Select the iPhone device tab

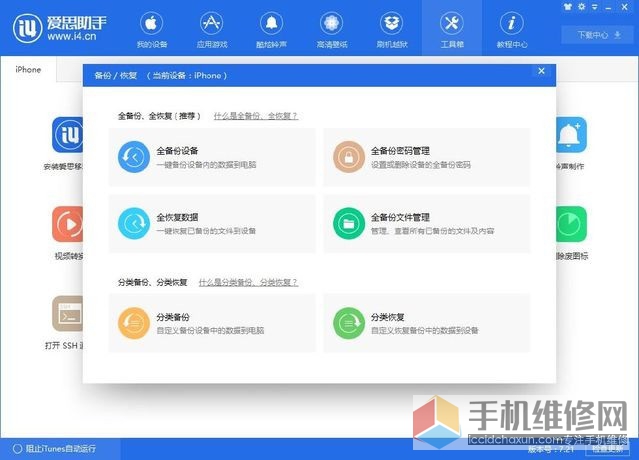pos(28,70)
